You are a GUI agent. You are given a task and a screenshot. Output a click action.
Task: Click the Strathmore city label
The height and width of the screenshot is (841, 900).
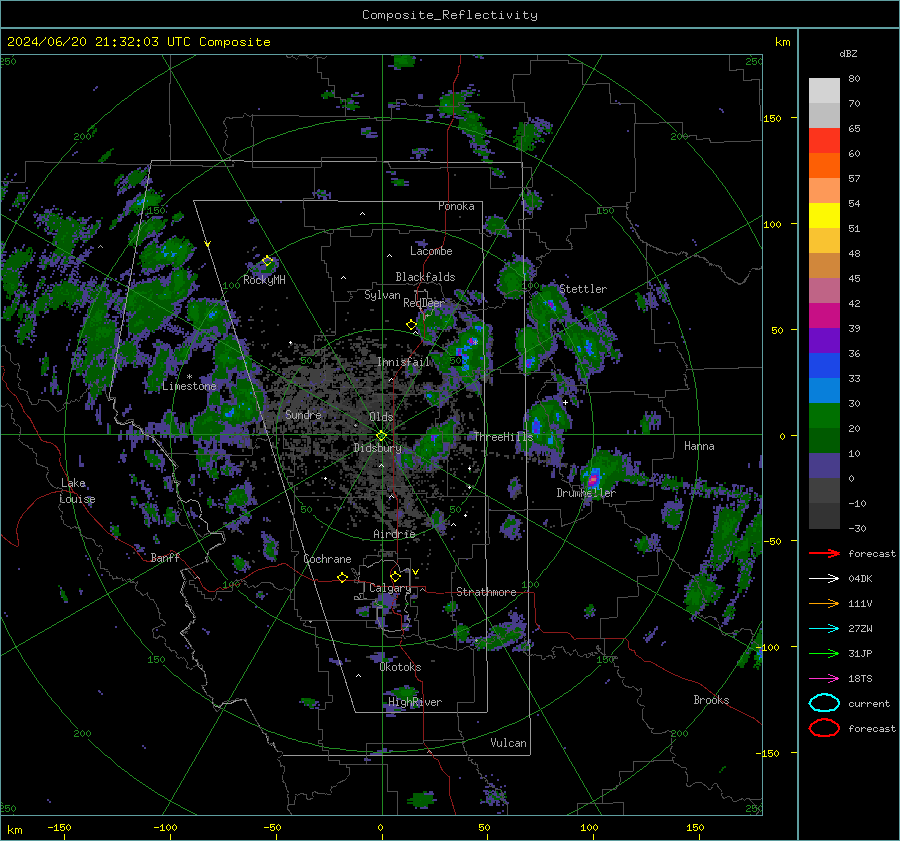(x=486, y=592)
